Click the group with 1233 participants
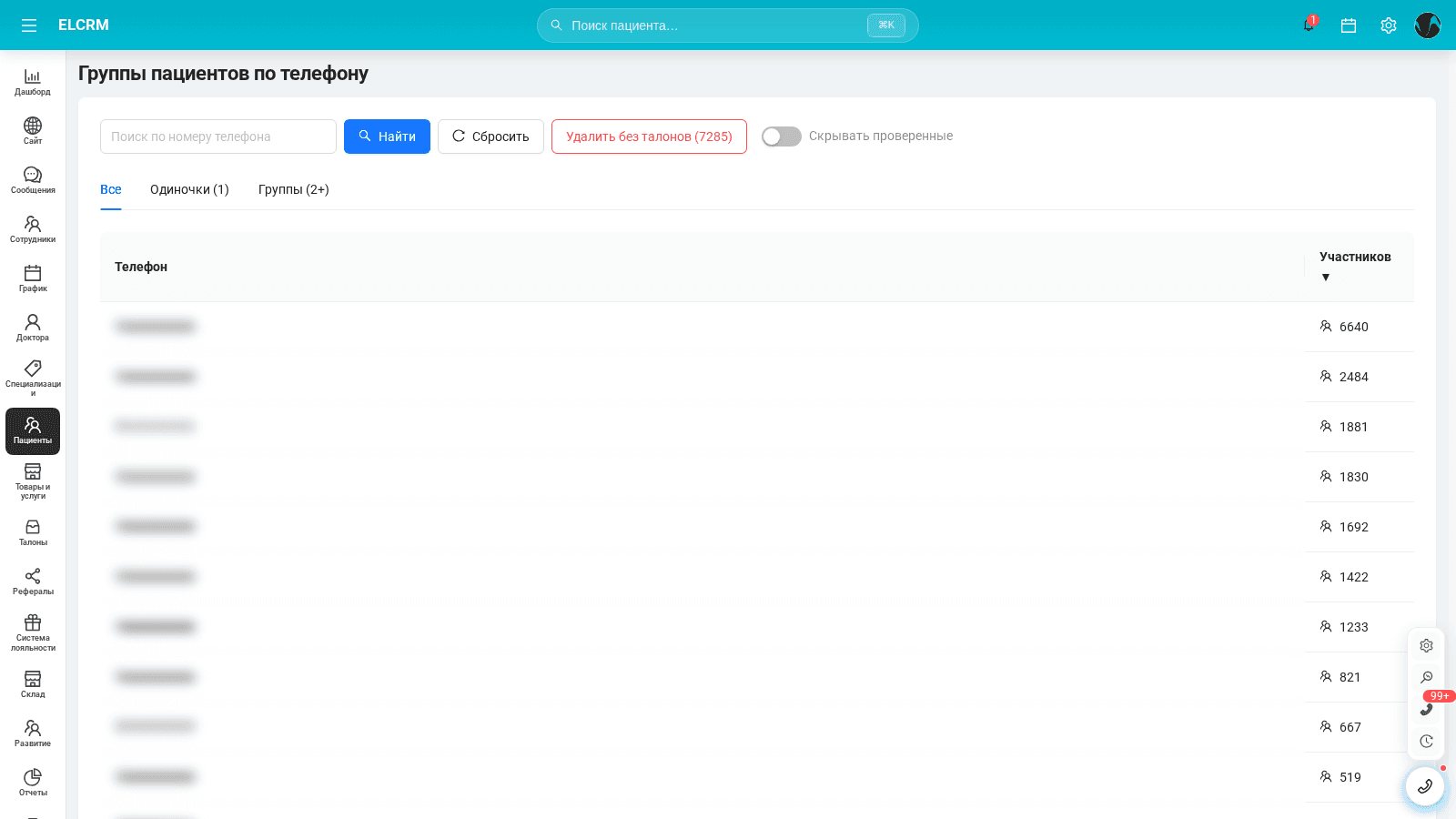 click(757, 627)
